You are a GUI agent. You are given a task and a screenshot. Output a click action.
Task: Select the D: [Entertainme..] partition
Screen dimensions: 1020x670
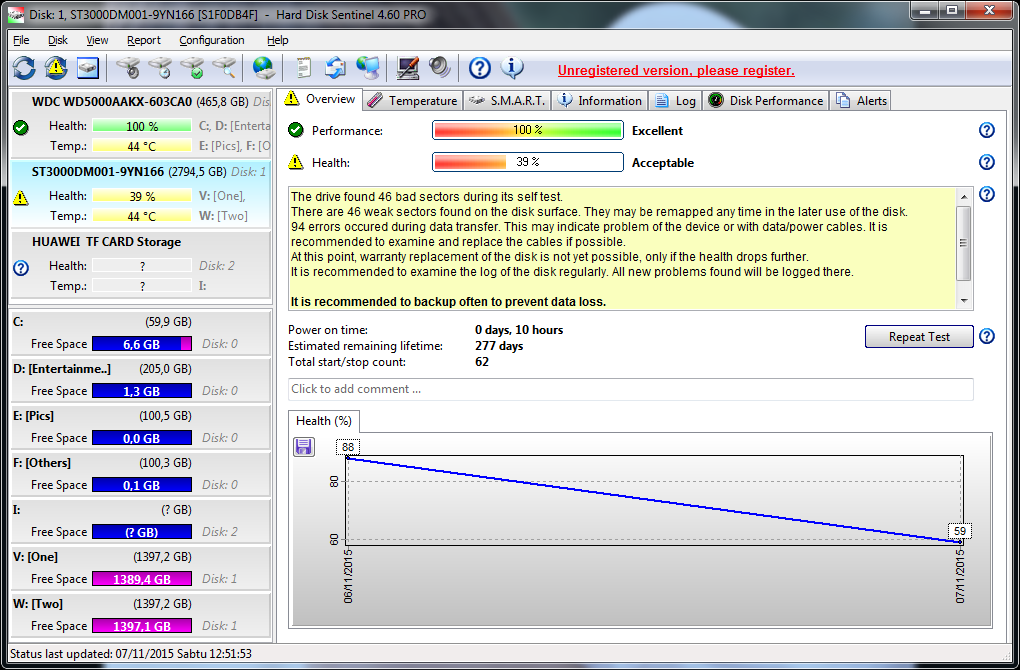point(141,379)
